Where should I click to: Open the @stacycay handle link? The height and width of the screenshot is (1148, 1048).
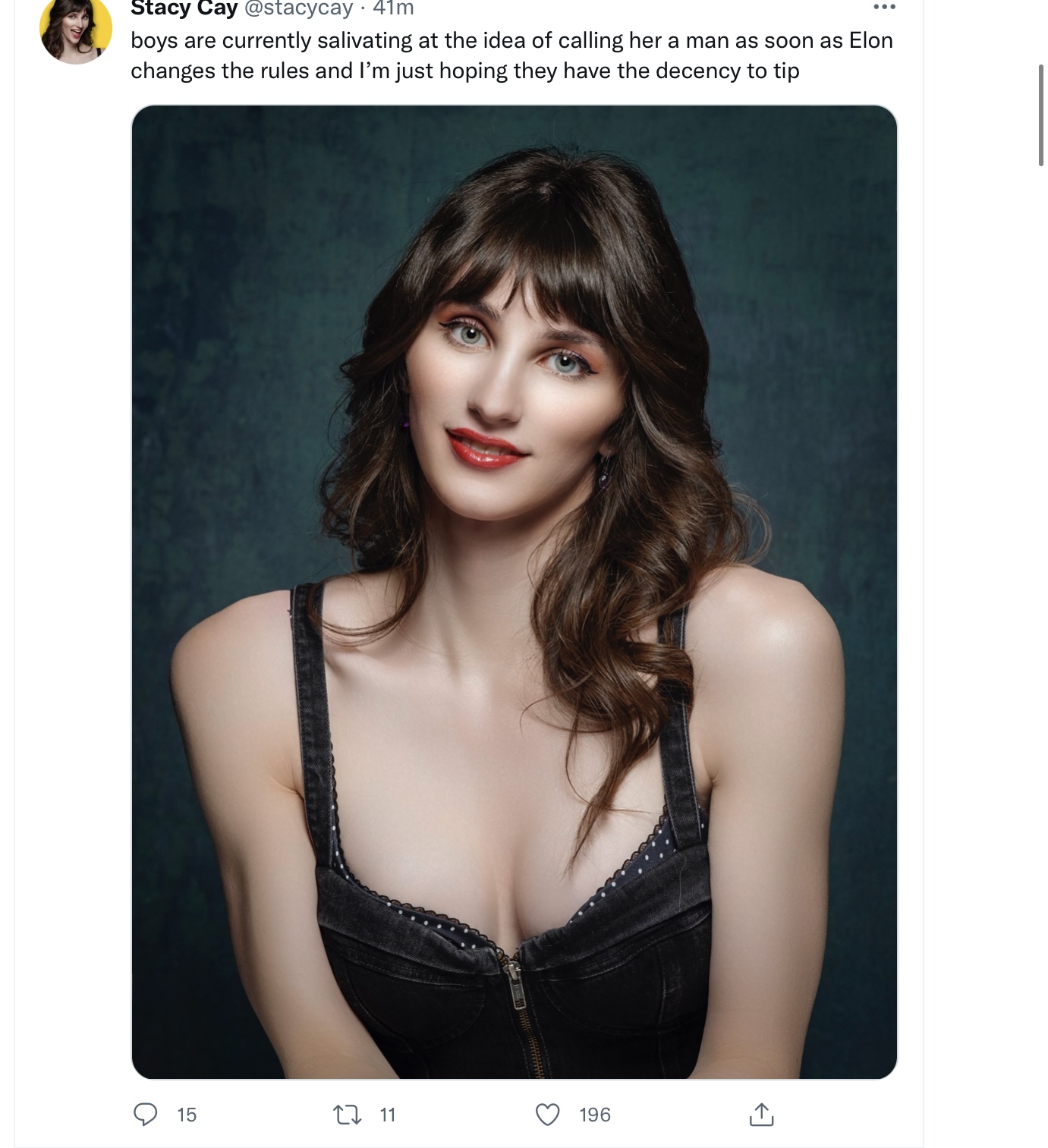299,8
